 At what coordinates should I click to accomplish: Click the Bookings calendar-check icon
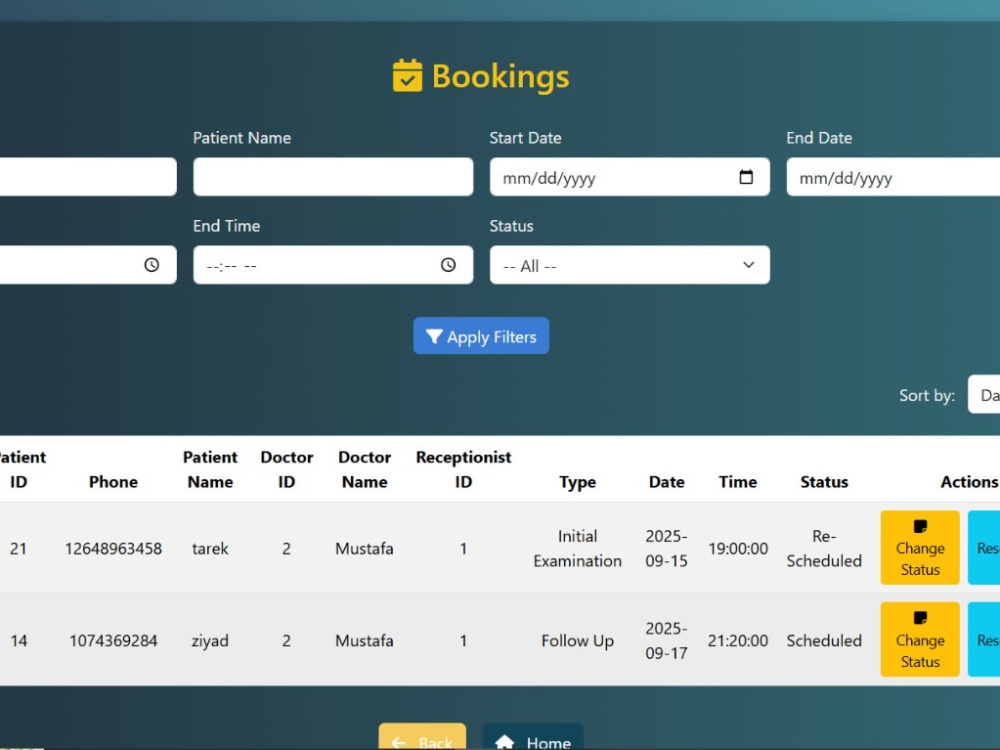(x=407, y=75)
